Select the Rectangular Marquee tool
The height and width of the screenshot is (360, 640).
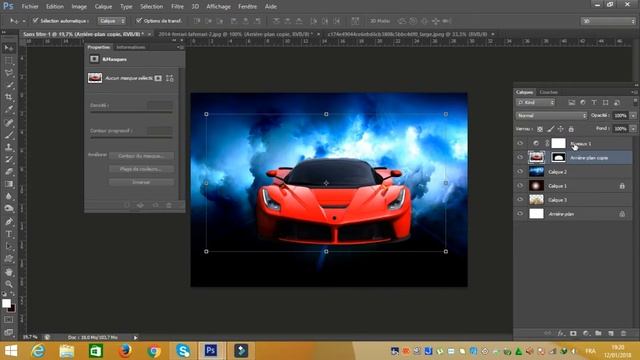click(x=9, y=61)
